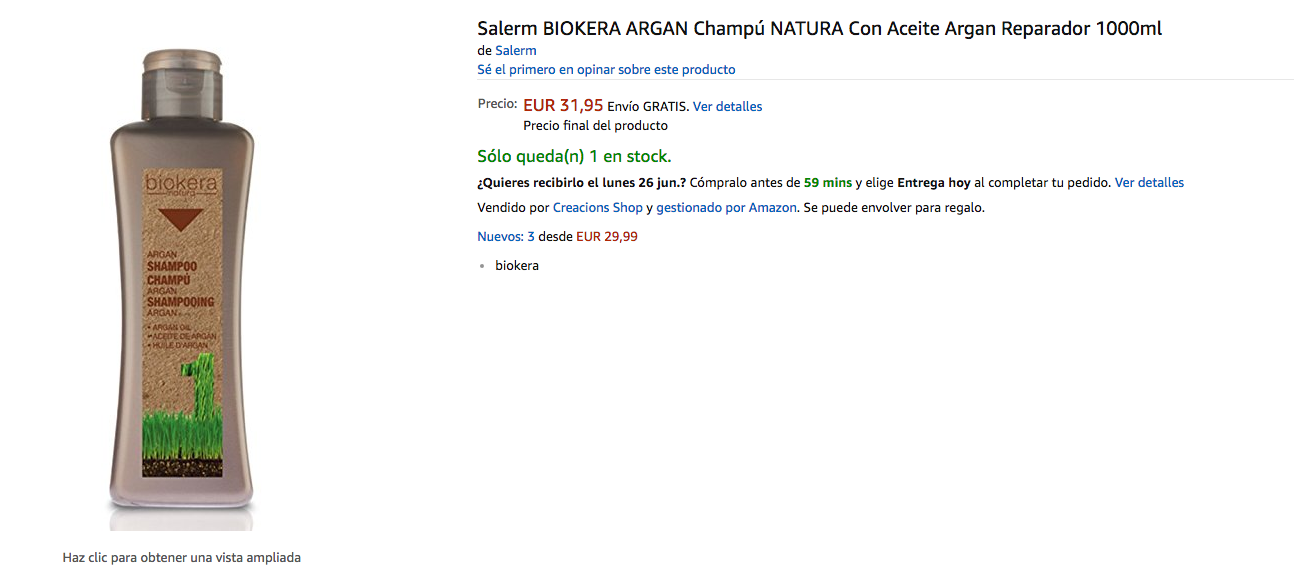Open the 'Nuevos: 3' offers link
Screen dimensions: 1294x580
[x=506, y=237]
